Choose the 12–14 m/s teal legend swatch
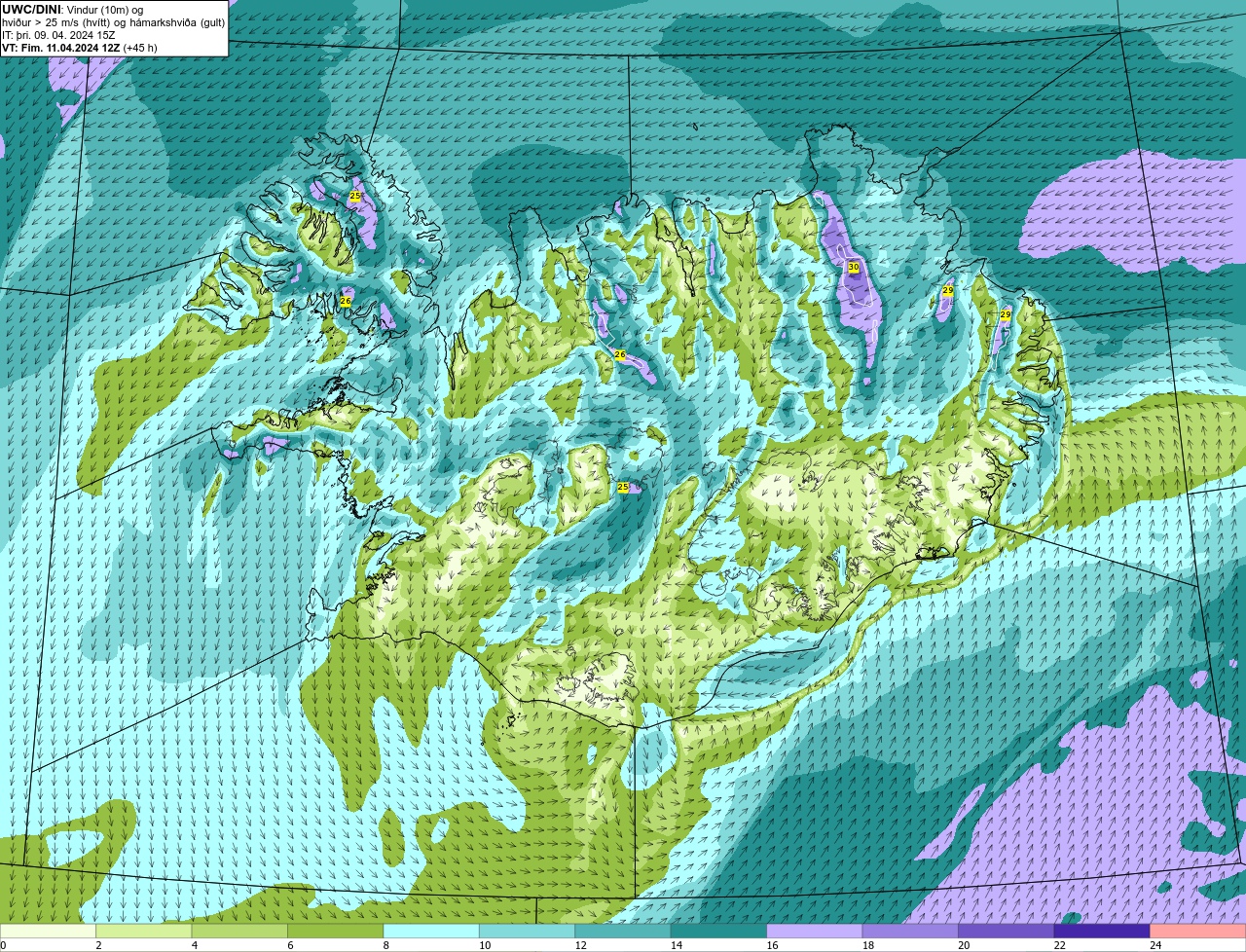 [x=623, y=931]
